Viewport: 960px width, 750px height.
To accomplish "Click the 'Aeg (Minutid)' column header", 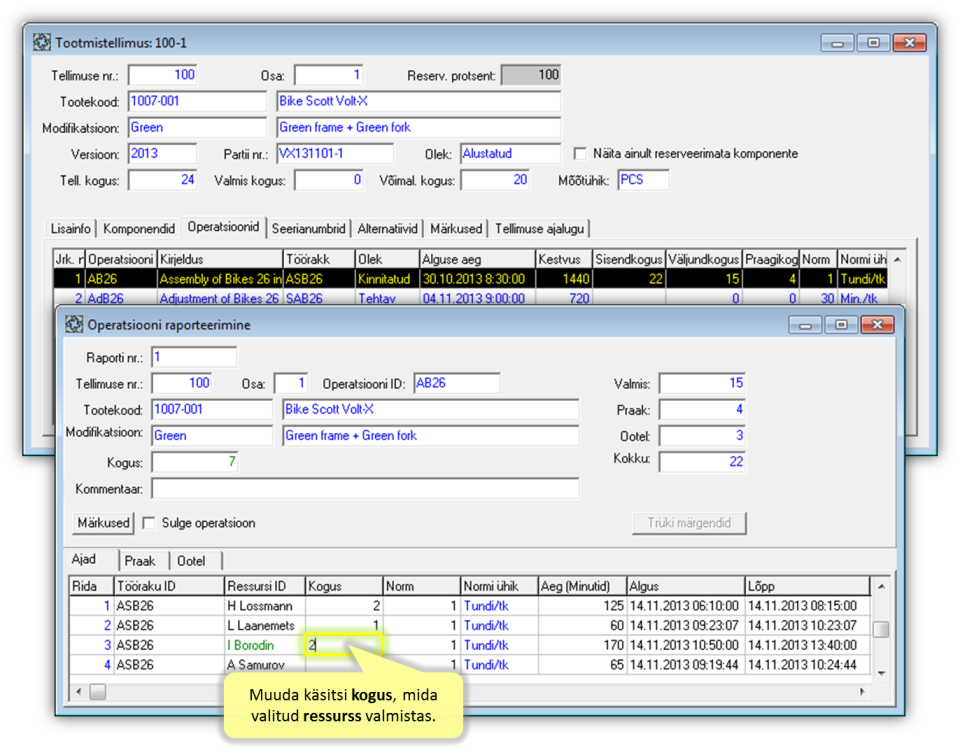I will coord(582,586).
